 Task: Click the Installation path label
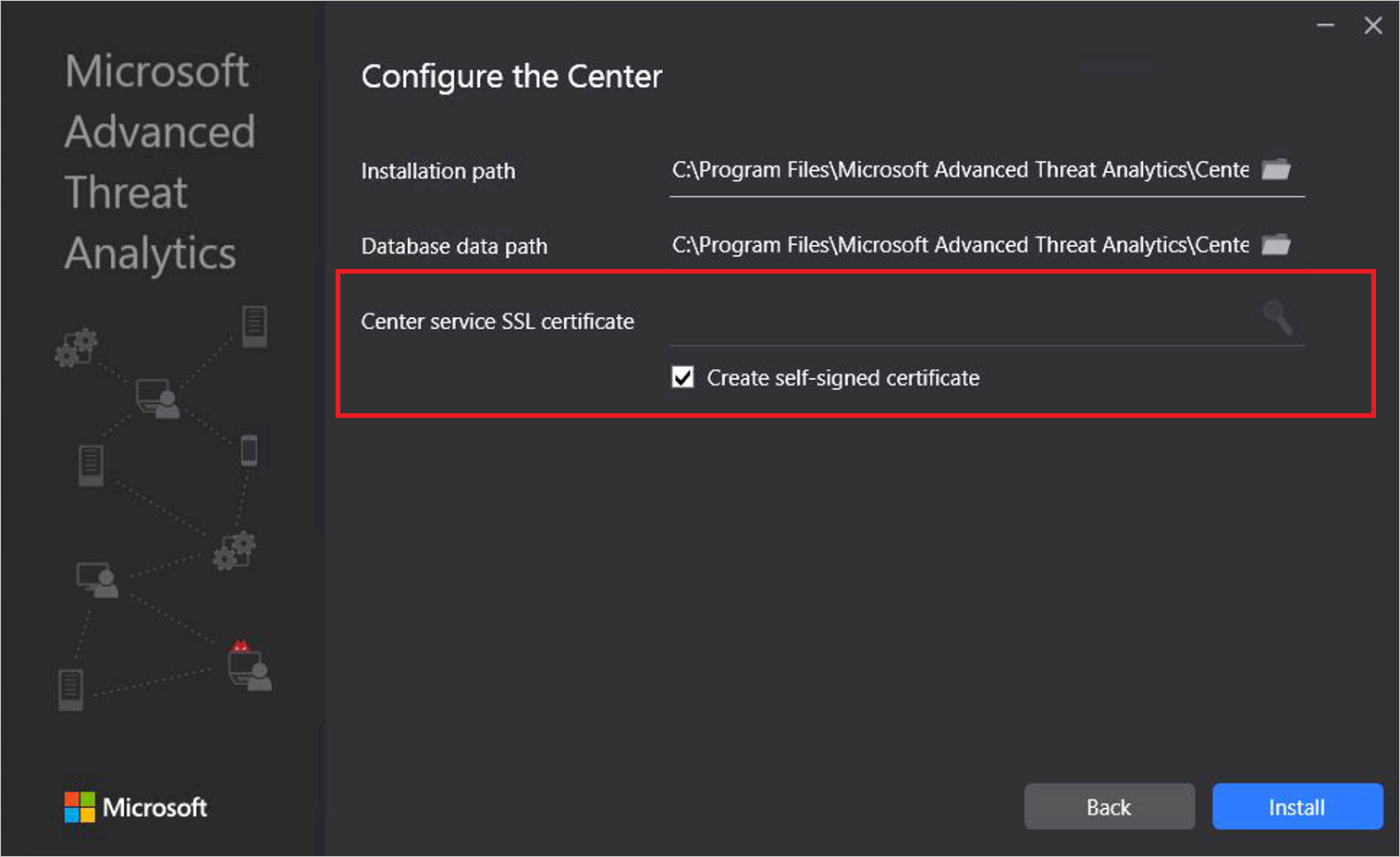pos(438,171)
